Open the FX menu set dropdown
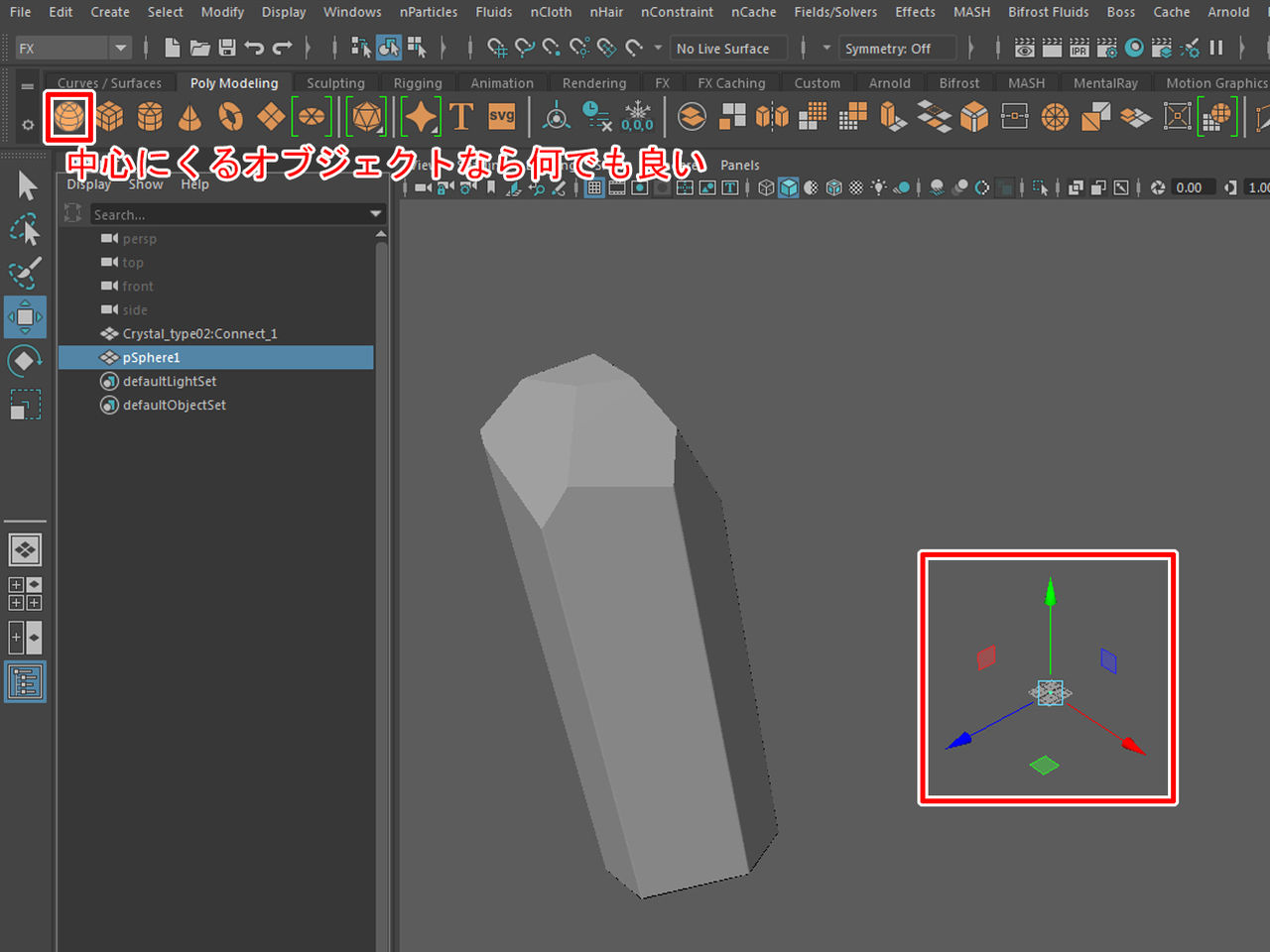This screenshot has width=1270, height=952. click(x=120, y=48)
